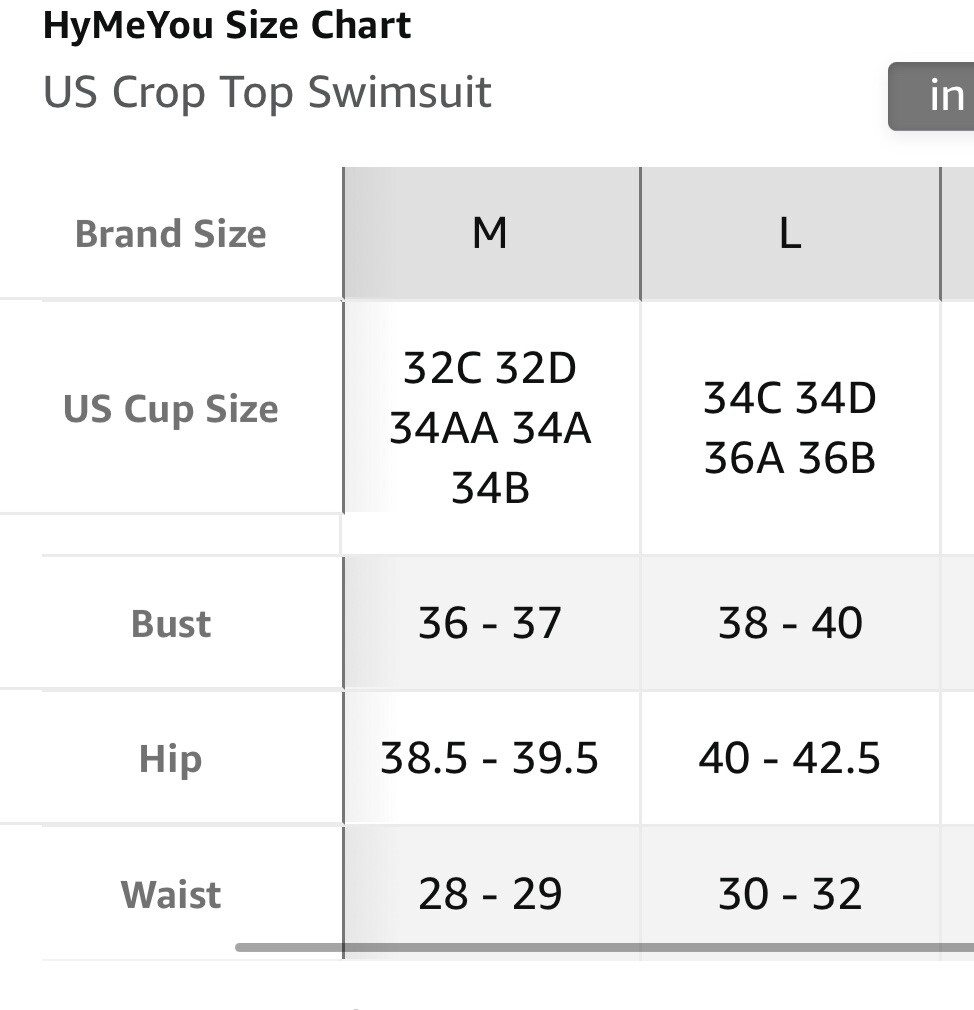The image size is (974, 1010).
Task: Select the L waist value 30 - 32
Action: [x=790, y=894]
